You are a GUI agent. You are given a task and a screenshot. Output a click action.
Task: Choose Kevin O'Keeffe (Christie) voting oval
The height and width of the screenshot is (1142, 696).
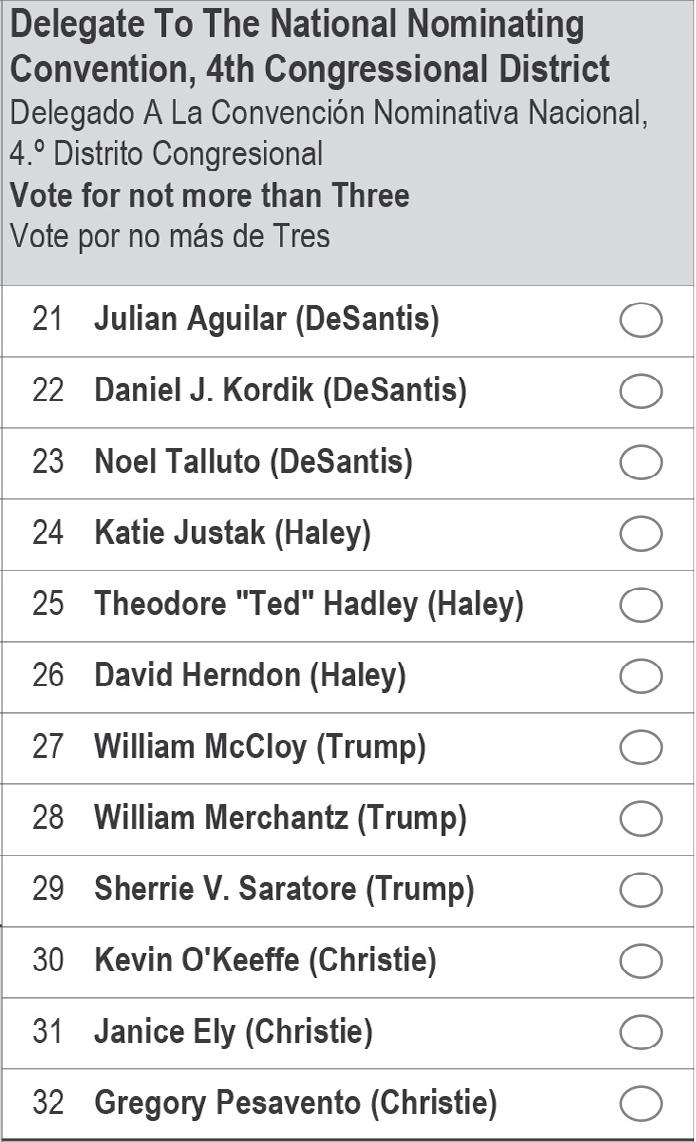coord(641,961)
